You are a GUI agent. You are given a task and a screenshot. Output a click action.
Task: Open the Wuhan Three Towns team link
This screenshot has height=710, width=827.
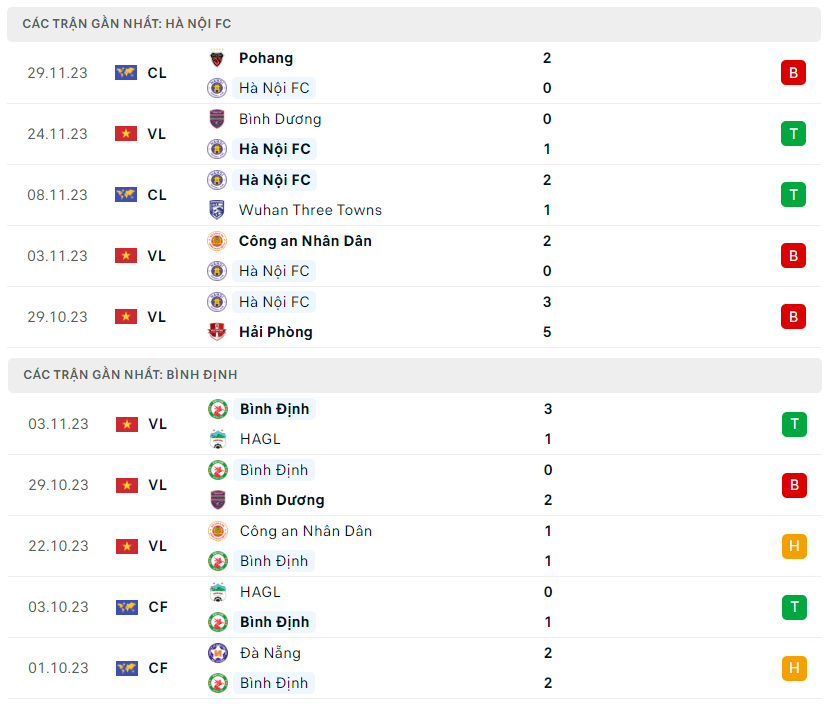pos(310,210)
